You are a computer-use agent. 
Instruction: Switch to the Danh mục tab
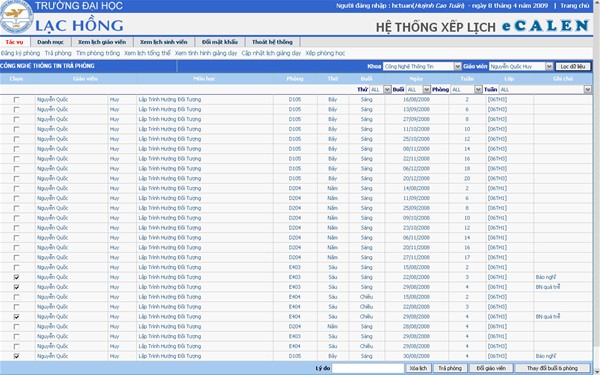(51, 42)
